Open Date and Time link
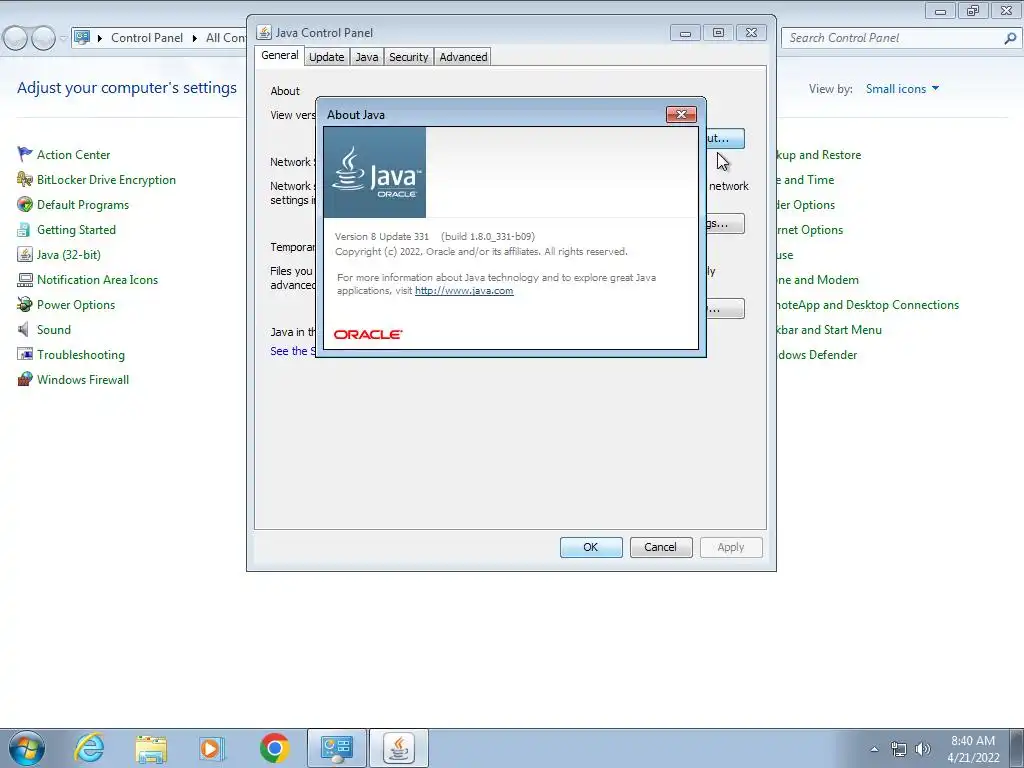The image size is (1024, 768). 806,180
